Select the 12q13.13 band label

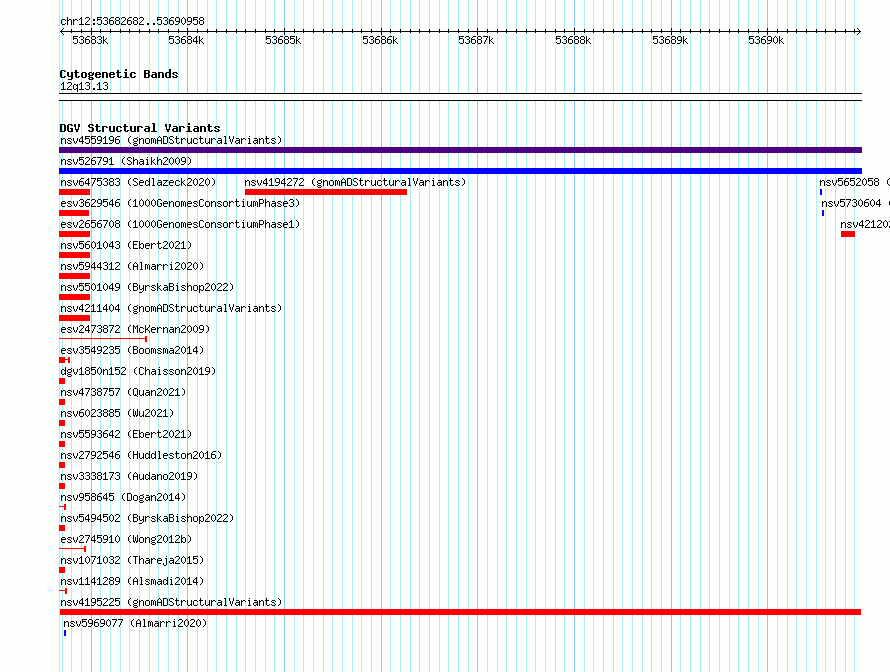pos(84,86)
